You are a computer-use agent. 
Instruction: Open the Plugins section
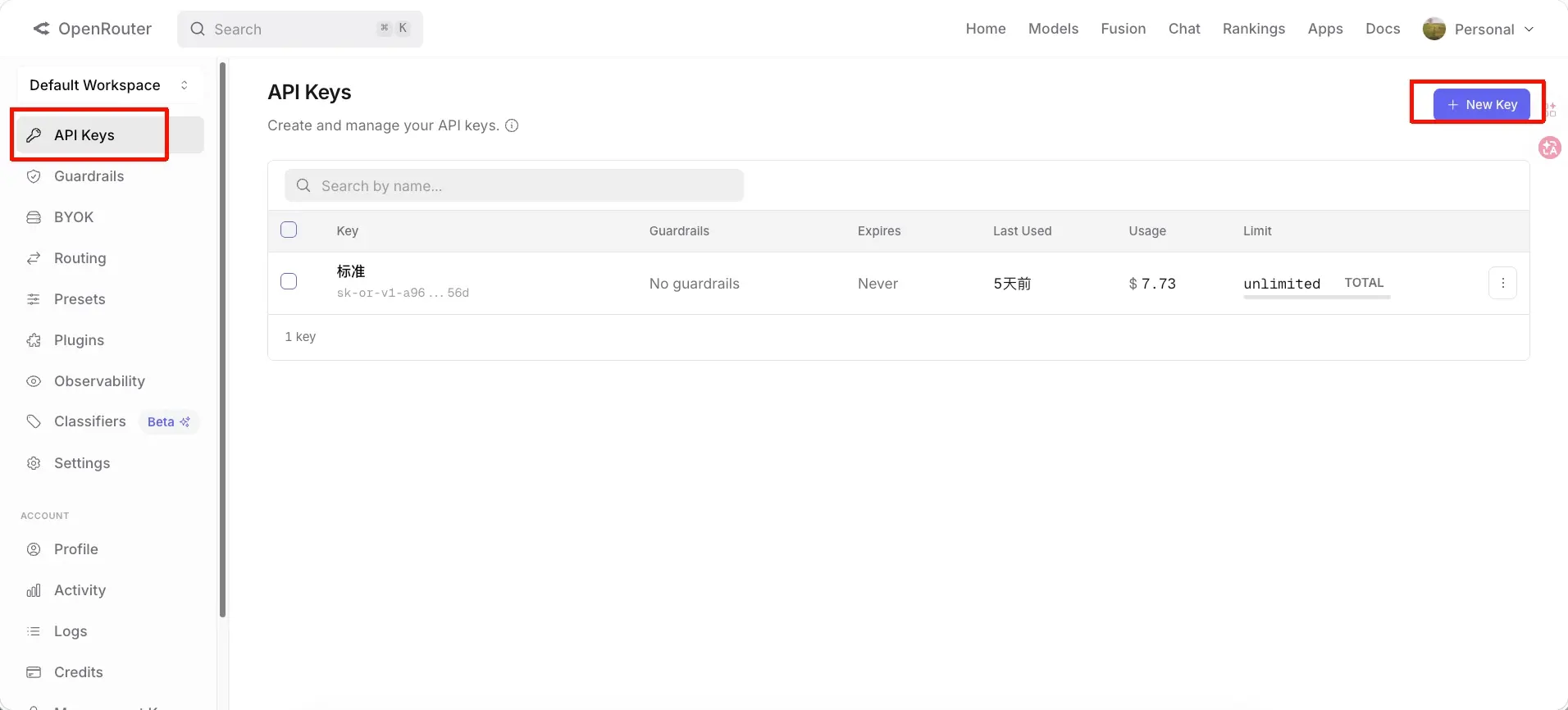tap(110, 340)
